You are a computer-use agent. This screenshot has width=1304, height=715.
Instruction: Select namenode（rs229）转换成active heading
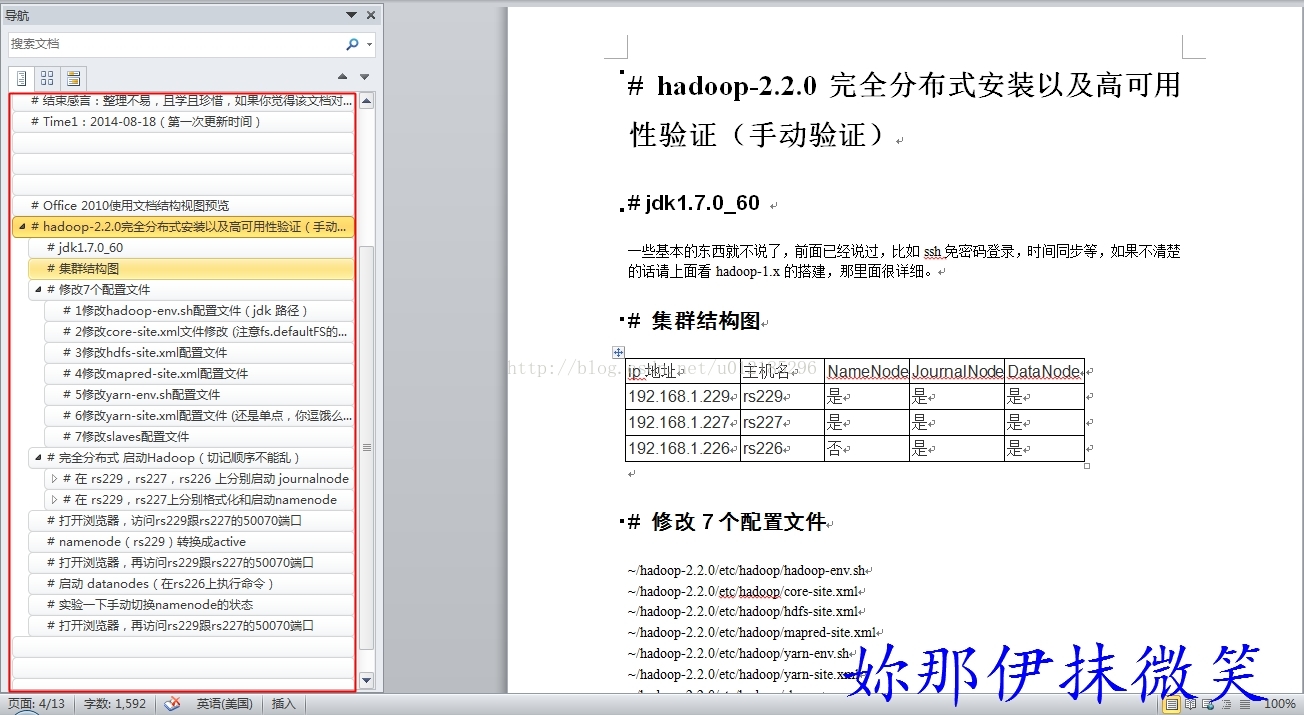click(191, 541)
